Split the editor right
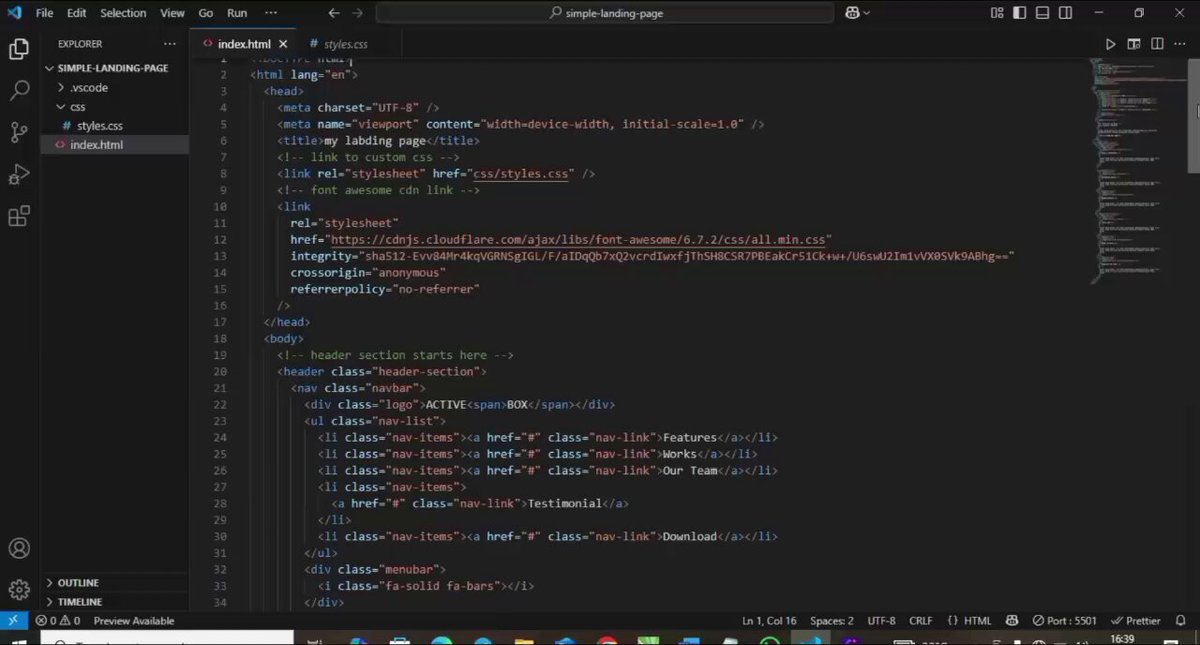This screenshot has width=1200, height=645. click(1158, 44)
